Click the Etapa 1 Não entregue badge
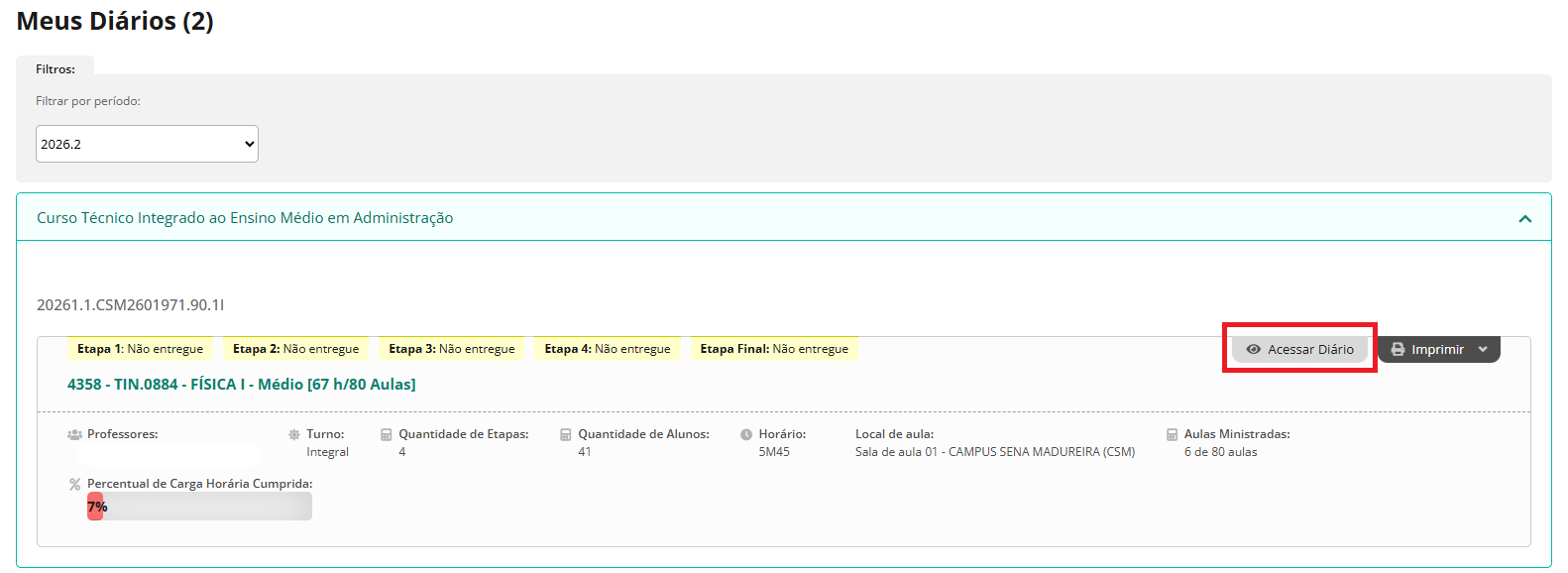Viewport: 1568px width, 573px height. (140, 349)
